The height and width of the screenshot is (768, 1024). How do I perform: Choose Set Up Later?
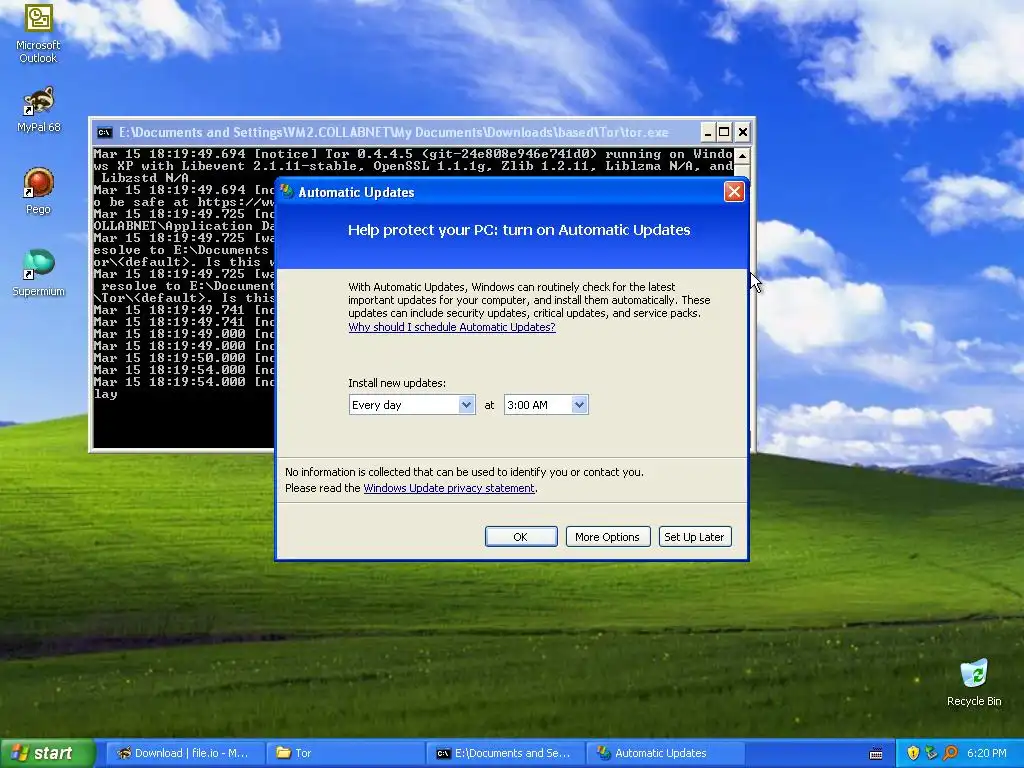(695, 537)
